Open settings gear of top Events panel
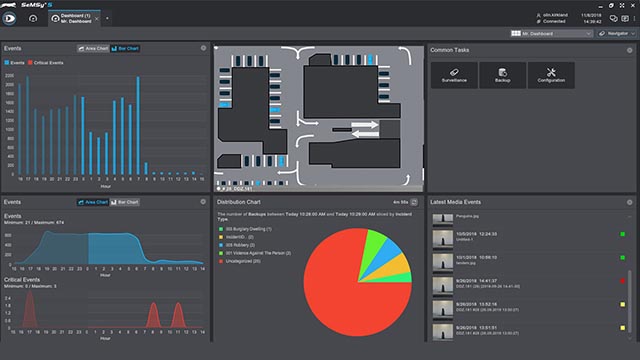 [203, 48]
